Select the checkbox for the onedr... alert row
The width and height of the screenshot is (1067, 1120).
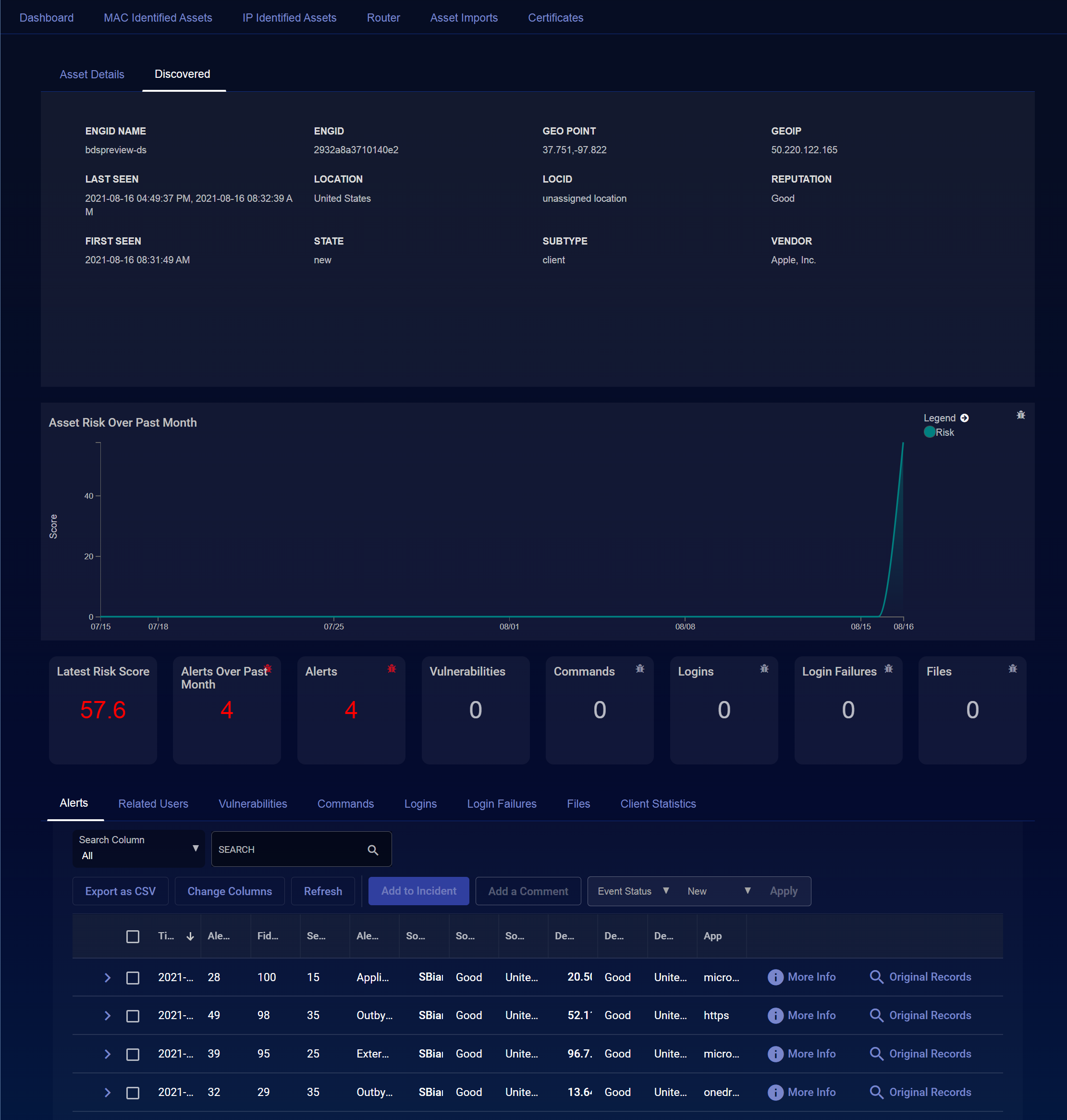[133, 1093]
